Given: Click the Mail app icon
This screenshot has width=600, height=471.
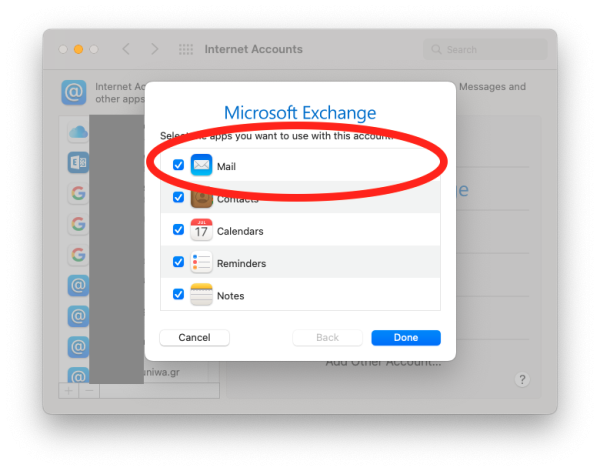Looking at the screenshot, I should point(201,165).
